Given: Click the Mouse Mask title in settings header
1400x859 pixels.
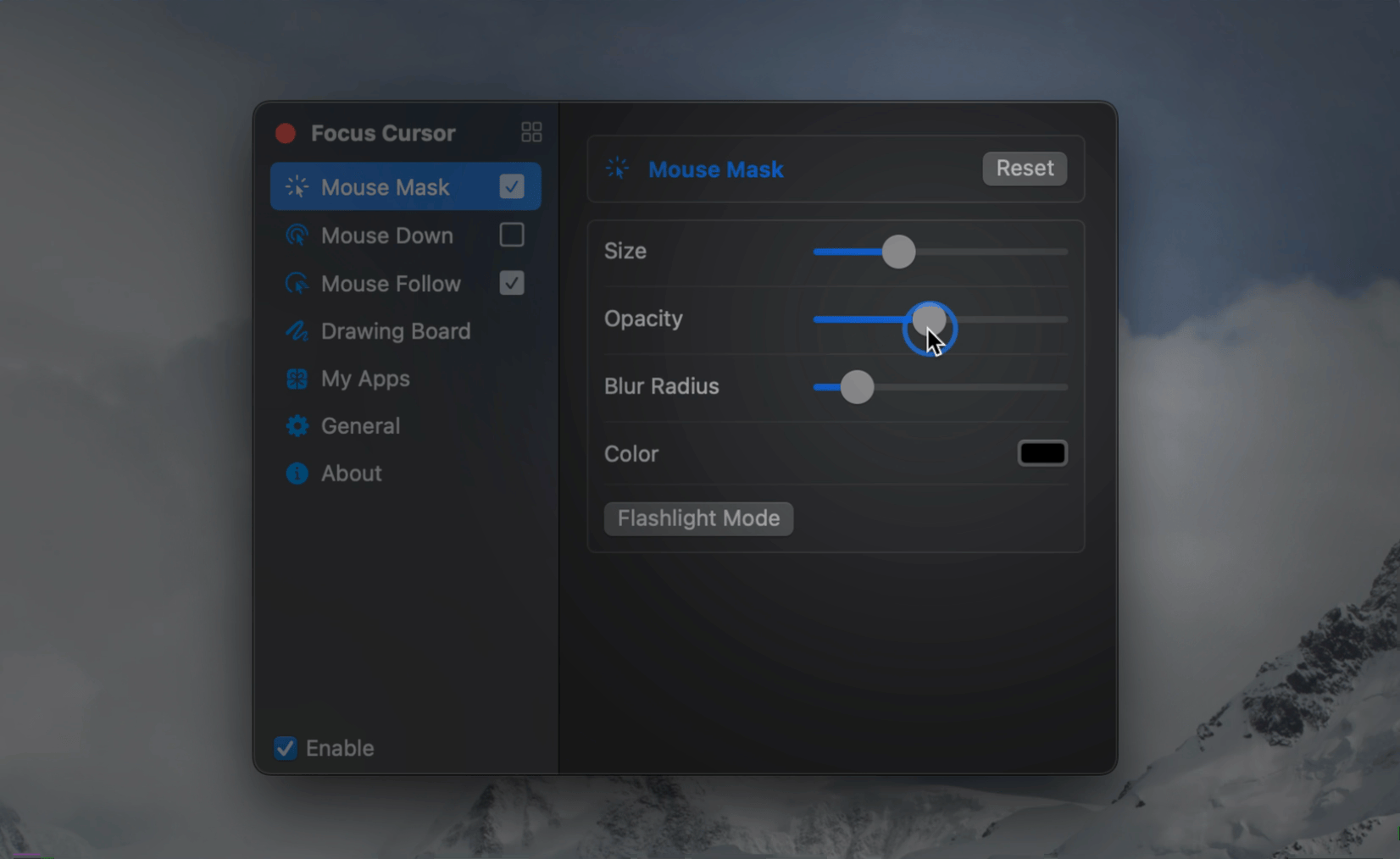Looking at the screenshot, I should coord(716,169).
